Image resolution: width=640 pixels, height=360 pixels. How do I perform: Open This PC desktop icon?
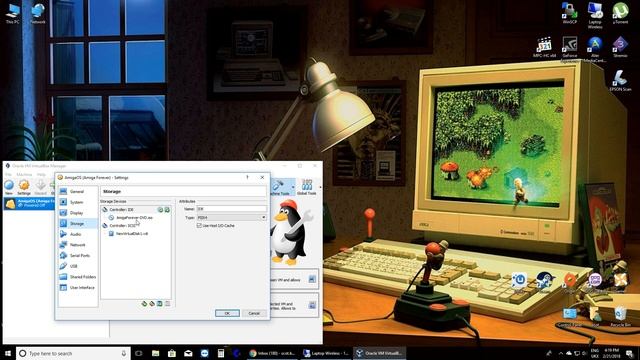[x=13, y=13]
